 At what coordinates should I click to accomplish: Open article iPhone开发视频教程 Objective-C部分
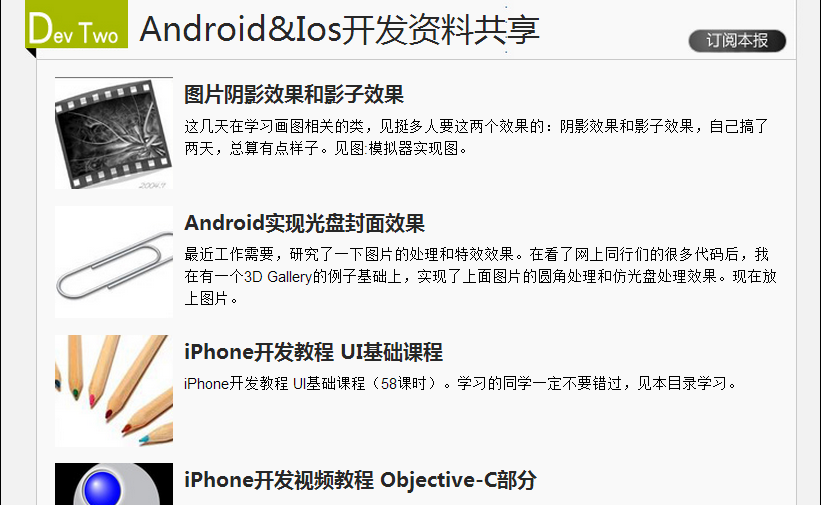point(360,480)
